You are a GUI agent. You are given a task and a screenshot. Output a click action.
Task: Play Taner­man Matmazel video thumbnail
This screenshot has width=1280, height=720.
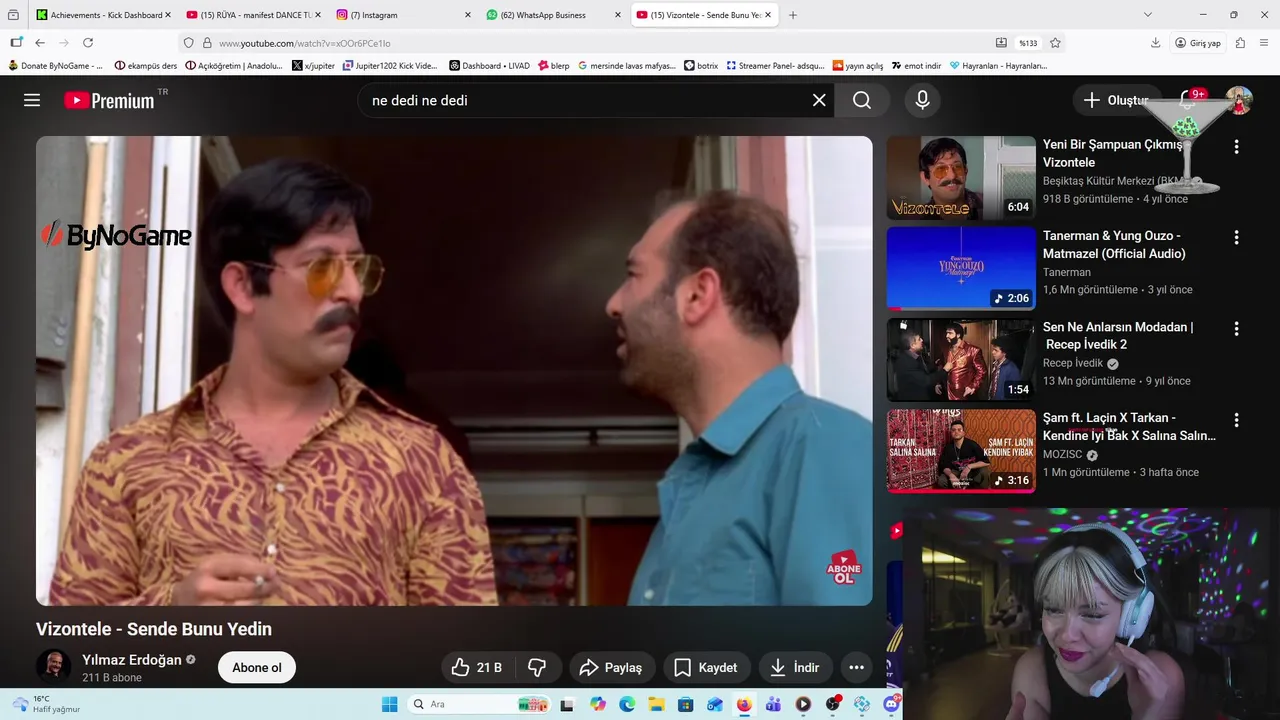tap(961, 269)
